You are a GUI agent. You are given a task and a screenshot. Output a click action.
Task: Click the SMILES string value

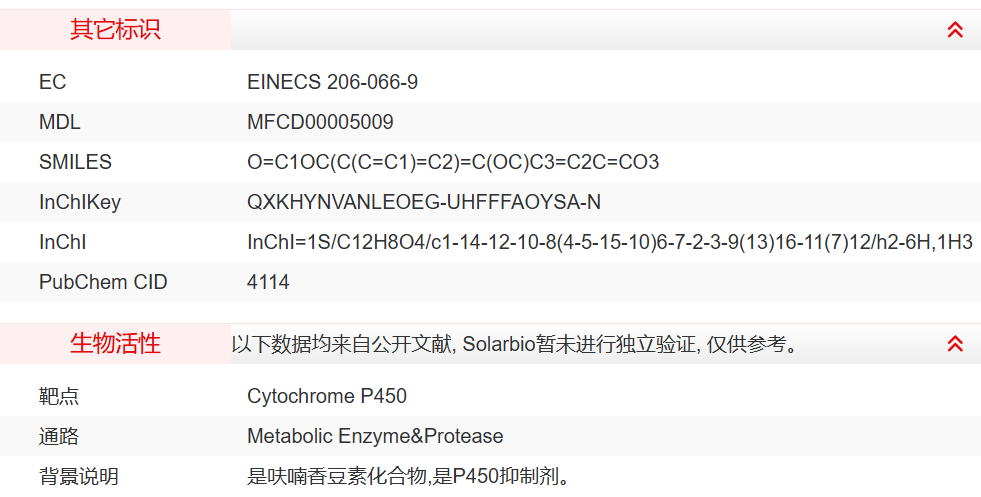tap(453, 162)
